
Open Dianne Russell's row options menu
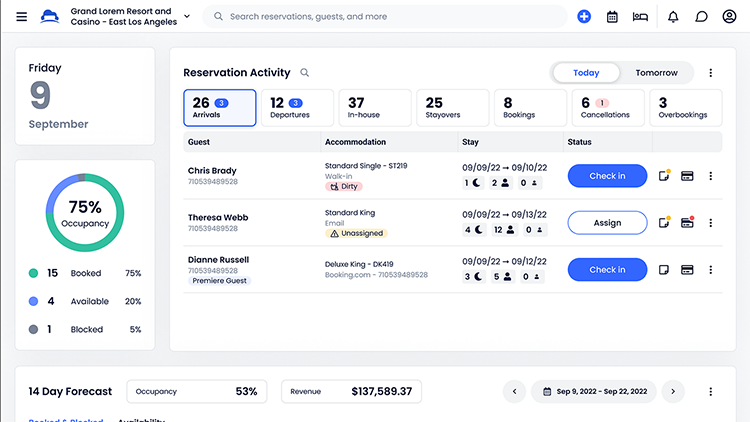pos(711,270)
